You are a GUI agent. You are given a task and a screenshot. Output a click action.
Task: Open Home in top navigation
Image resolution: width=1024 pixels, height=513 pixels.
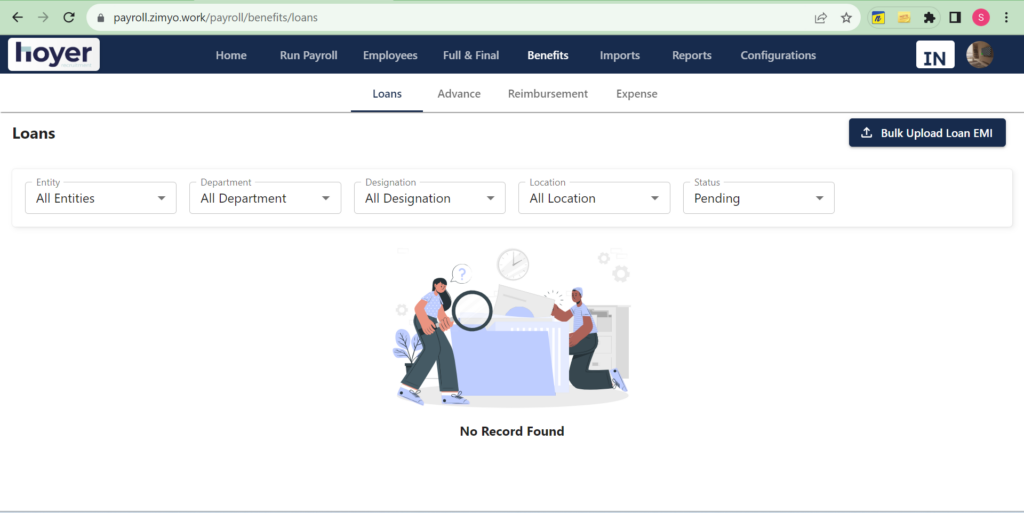(231, 55)
